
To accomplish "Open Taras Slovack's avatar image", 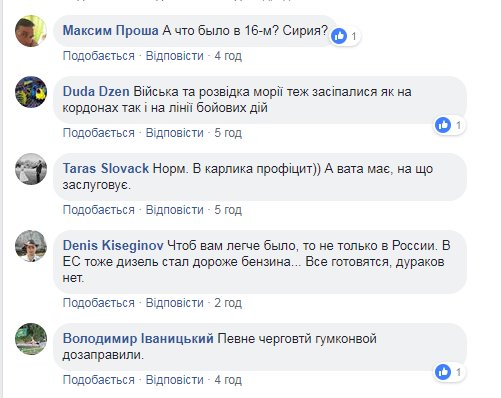I will (x=31, y=169).
